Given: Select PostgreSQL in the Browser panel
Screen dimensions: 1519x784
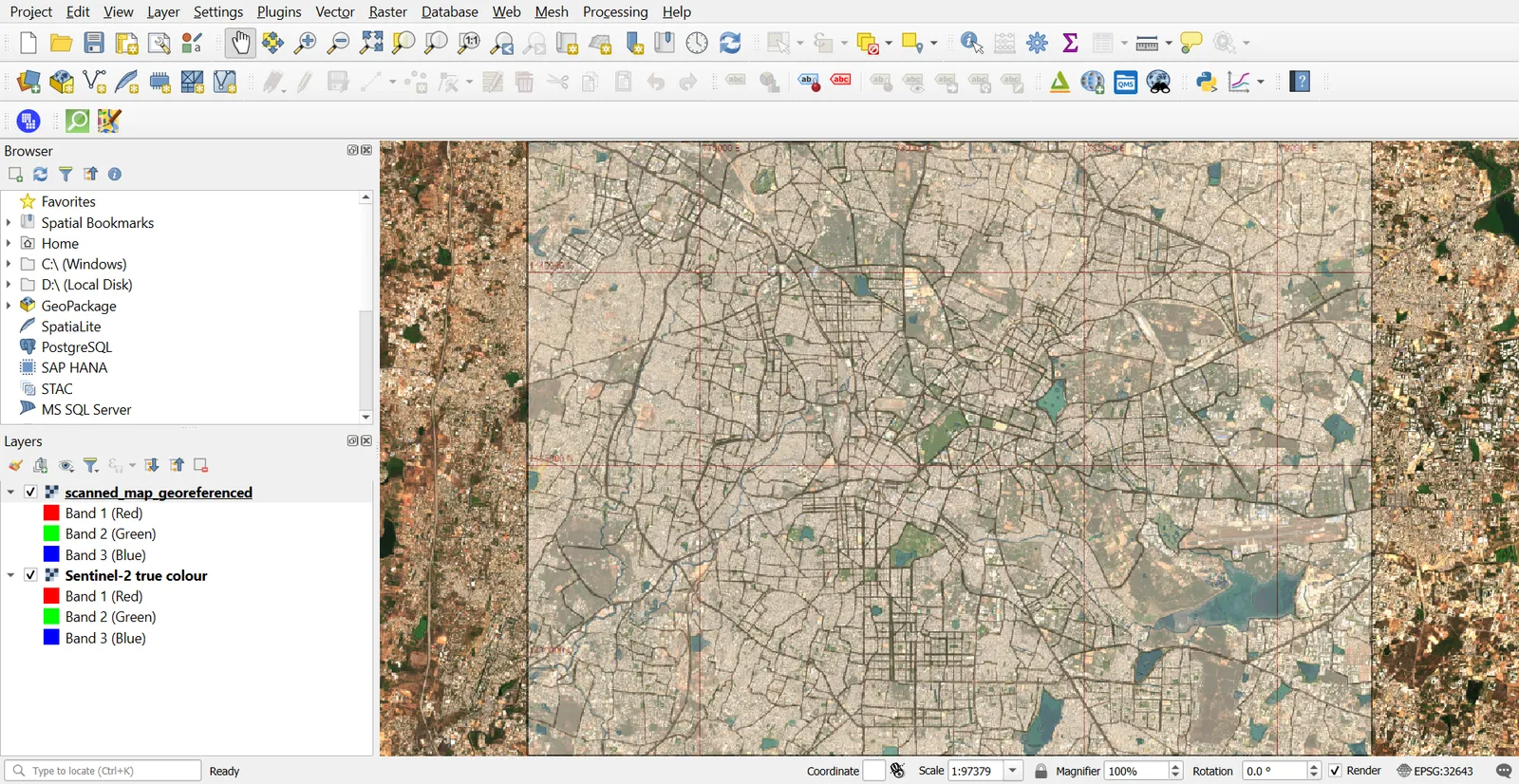Looking at the screenshot, I should 77,347.
